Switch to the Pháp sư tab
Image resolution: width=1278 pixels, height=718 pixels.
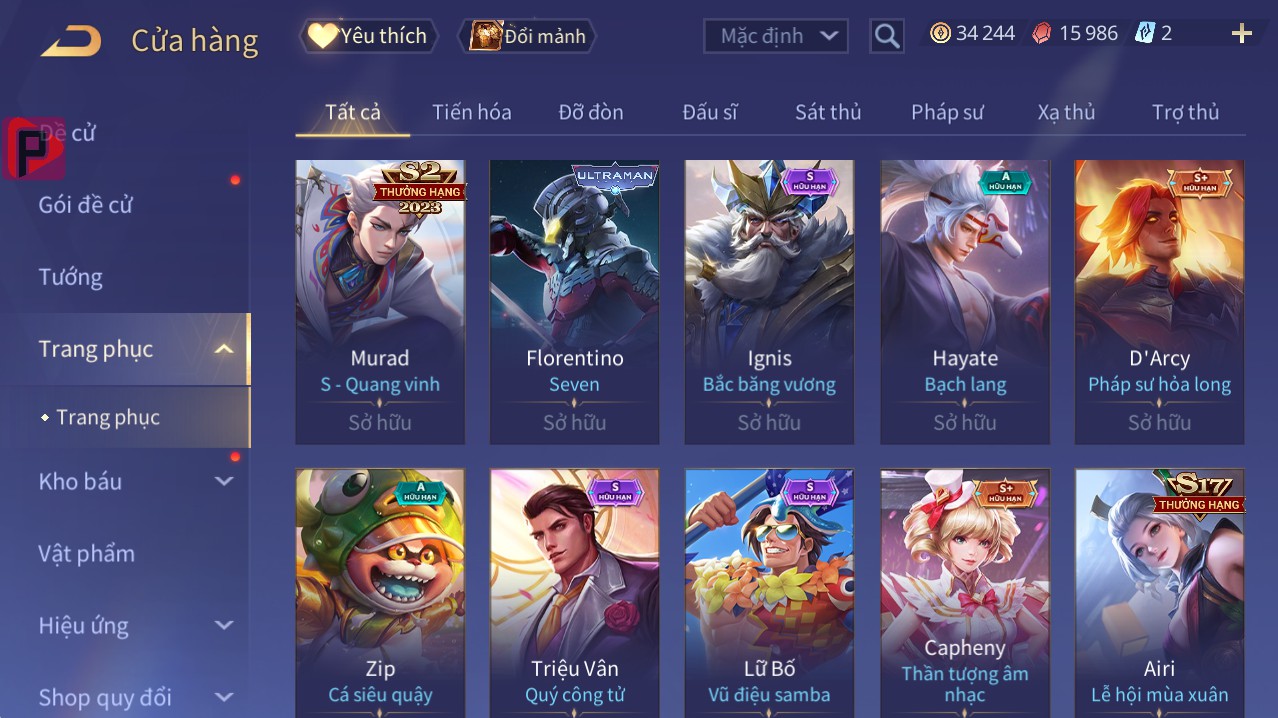point(947,112)
